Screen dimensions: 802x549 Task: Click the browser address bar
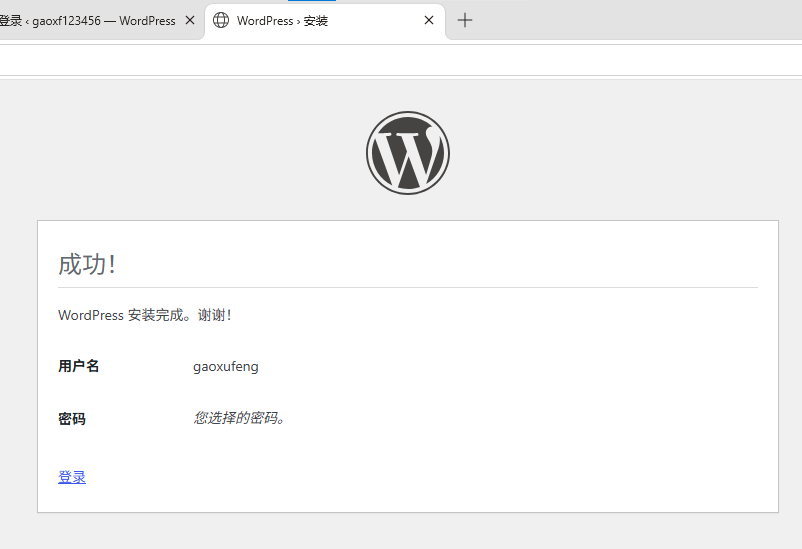[401, 60]
